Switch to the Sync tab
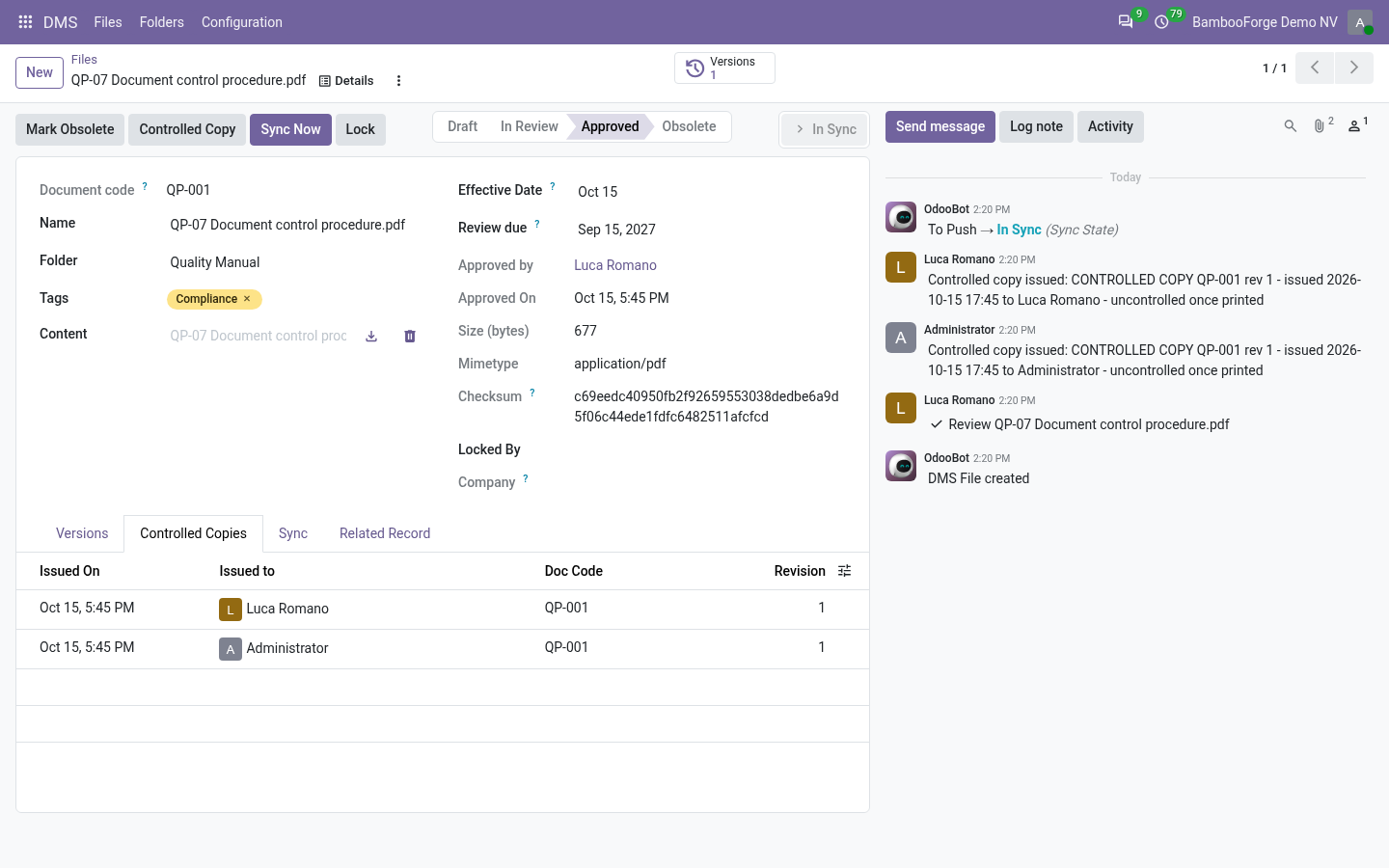1389x868 pixels. pyautogui.click(x=293, y=533)
